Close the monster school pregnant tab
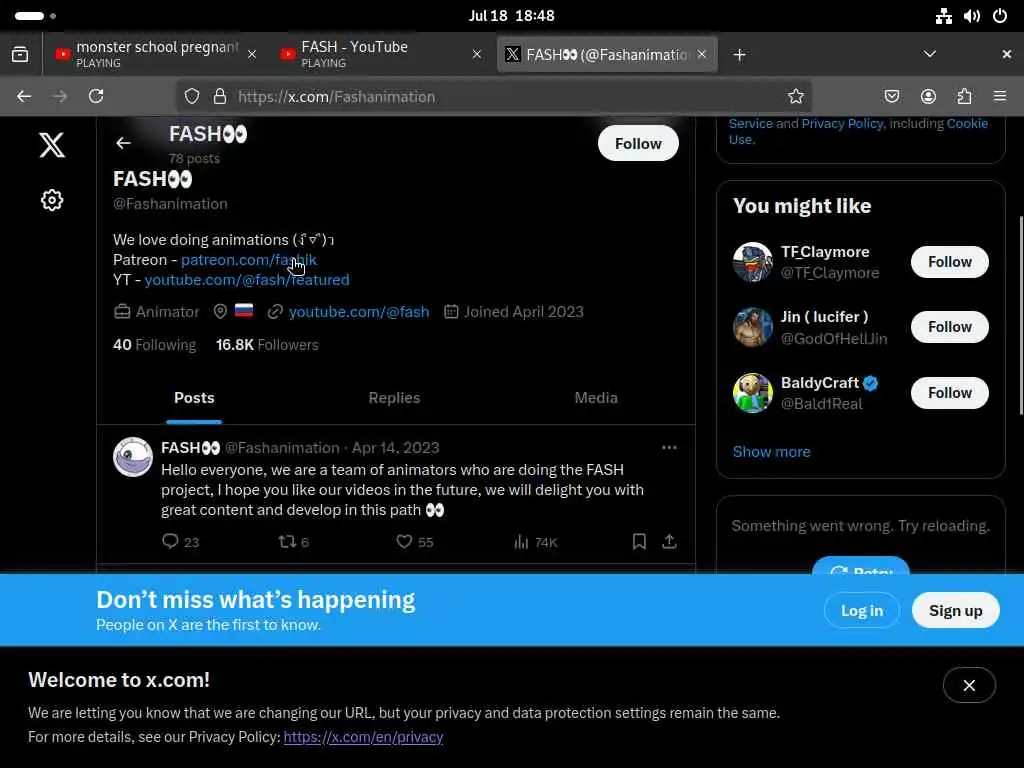 252,54
